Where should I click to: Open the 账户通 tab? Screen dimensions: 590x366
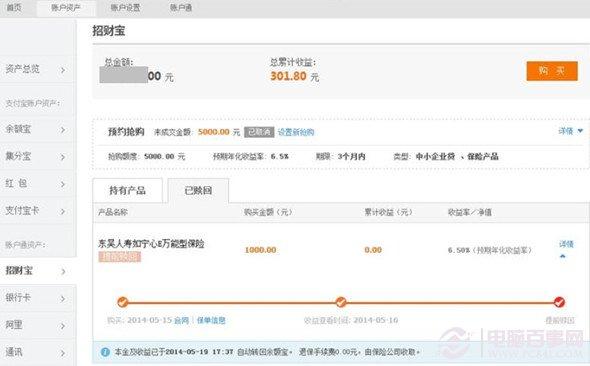pos(181,8)
